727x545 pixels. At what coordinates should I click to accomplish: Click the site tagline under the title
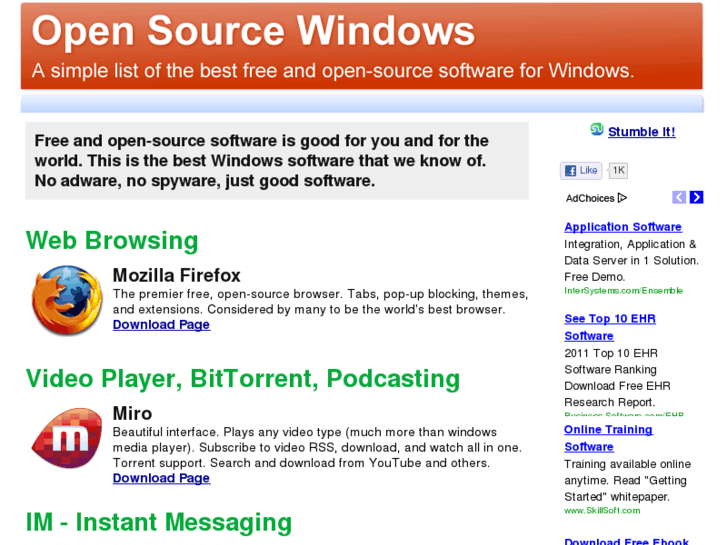coord(333,71)
